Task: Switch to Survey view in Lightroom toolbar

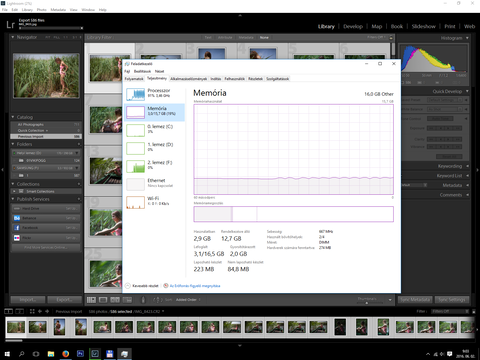Action: [x=127, y=300]
